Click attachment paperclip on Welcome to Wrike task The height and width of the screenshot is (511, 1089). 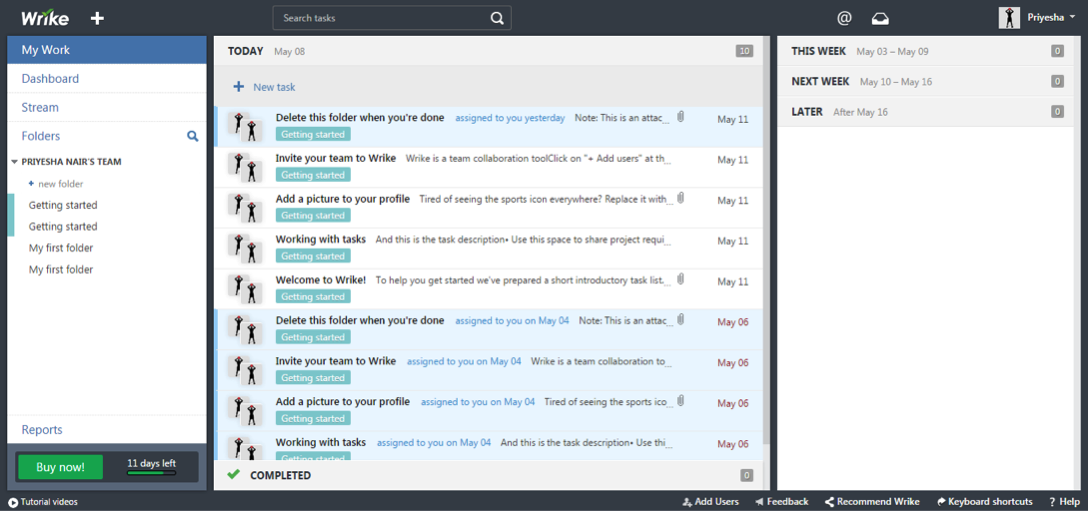coord(681,280)
